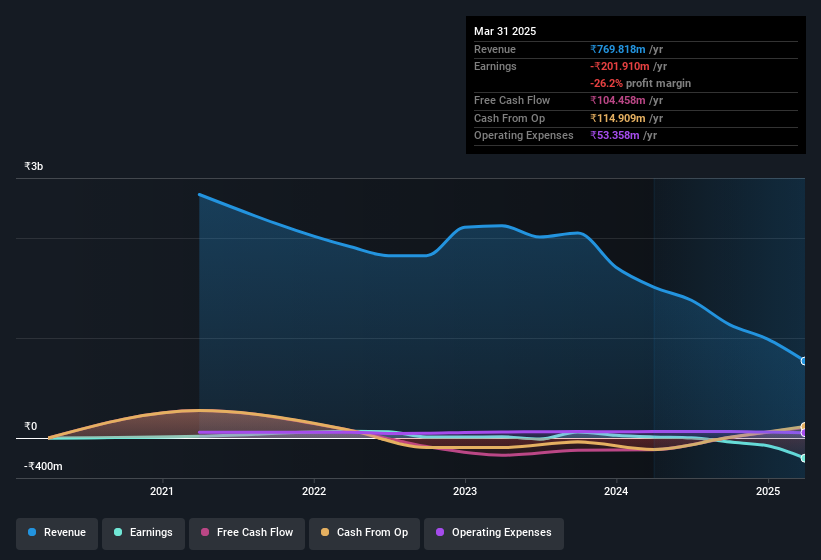
Task: Click the 2021 x-axis label
Action: (x=162, y=491)
